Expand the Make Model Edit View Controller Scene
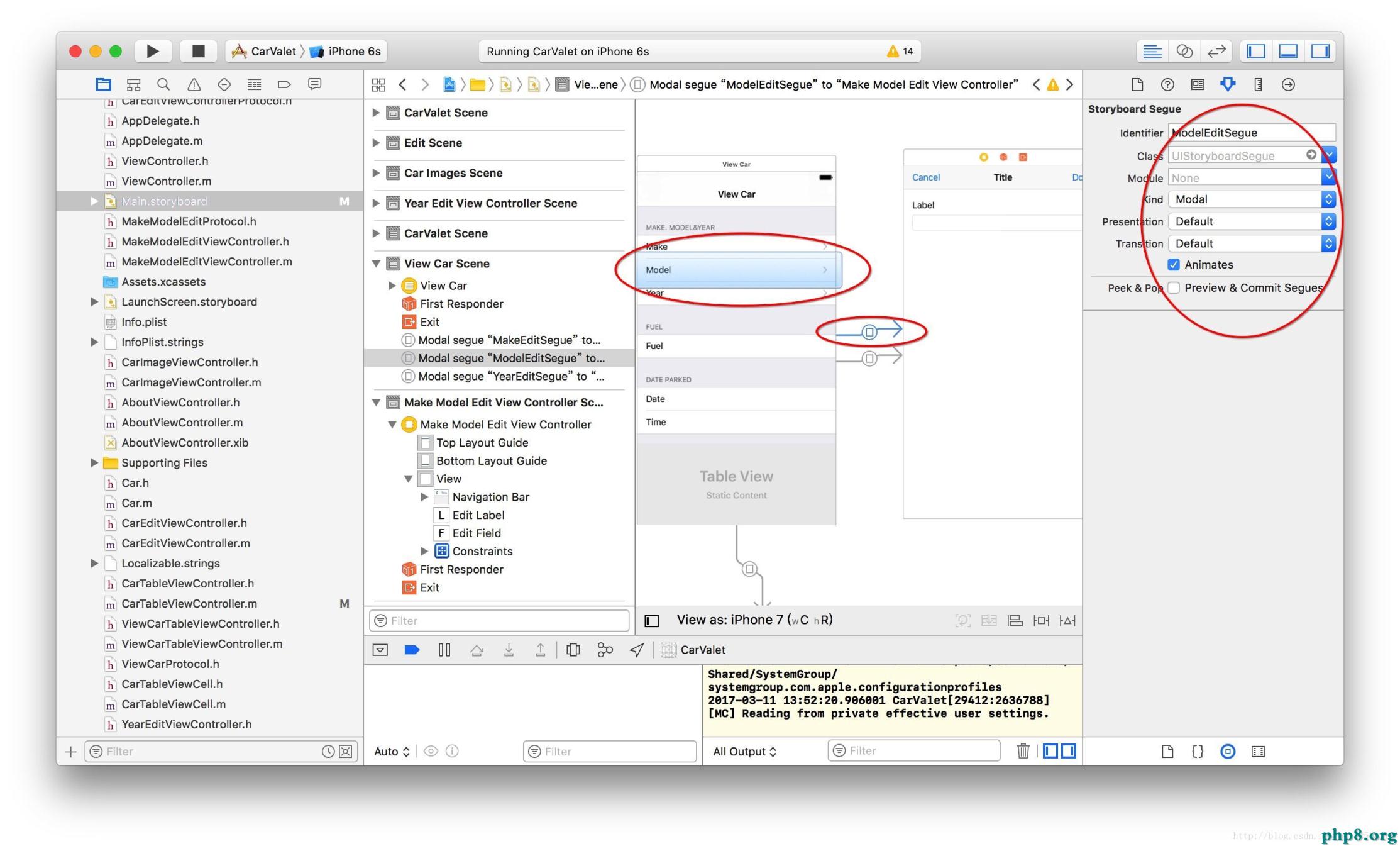This screenshot has height=846, width=1400. pyautogui.click(x=381, y=402)
